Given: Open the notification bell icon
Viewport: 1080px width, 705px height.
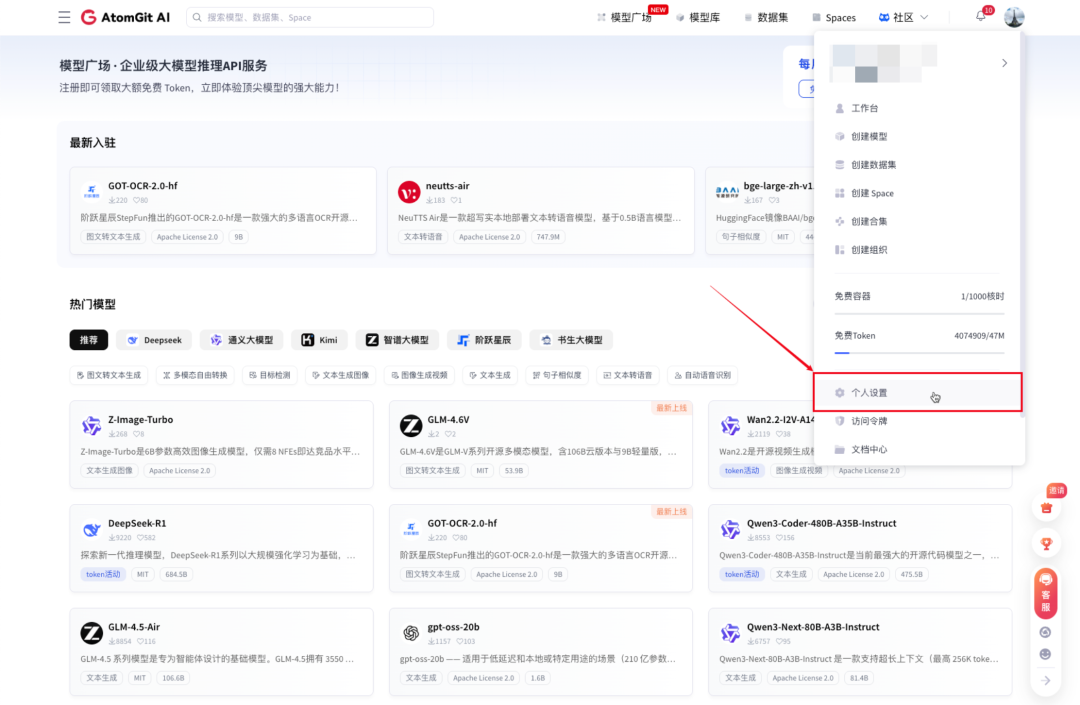Looking at the screenshot, I should point(981,17).
